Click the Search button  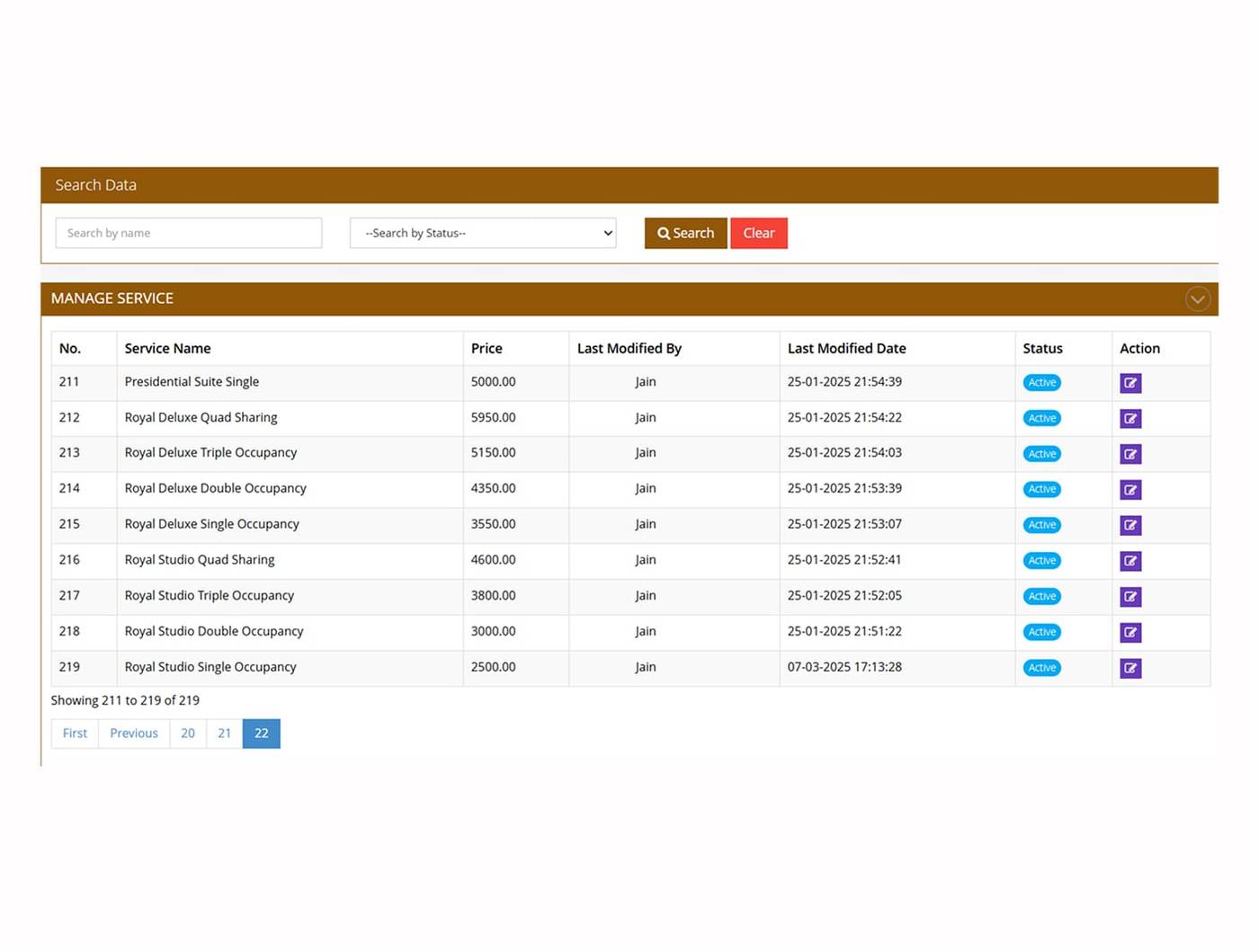[685, 233]
